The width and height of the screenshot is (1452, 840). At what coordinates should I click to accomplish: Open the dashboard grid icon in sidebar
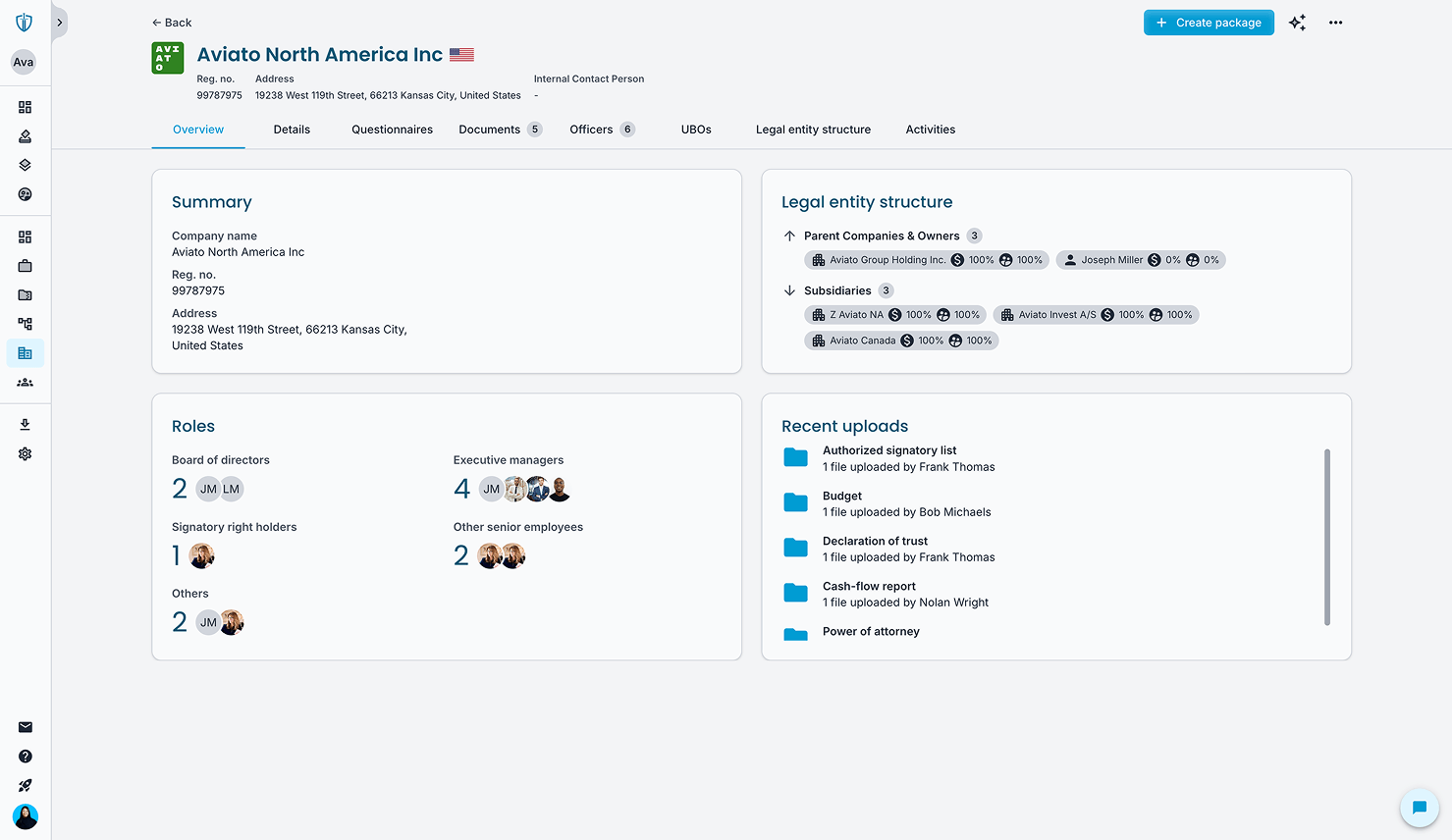25,106
